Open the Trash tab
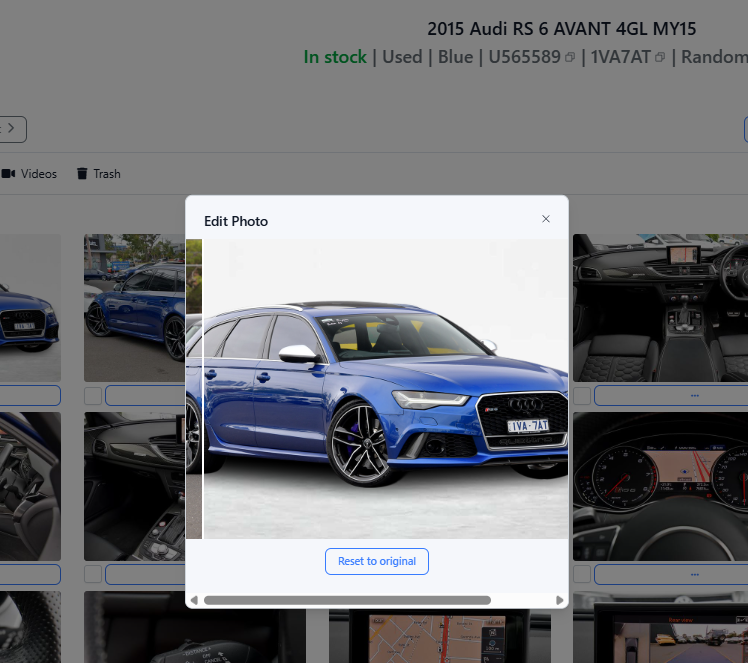 [x=99, y=174]
